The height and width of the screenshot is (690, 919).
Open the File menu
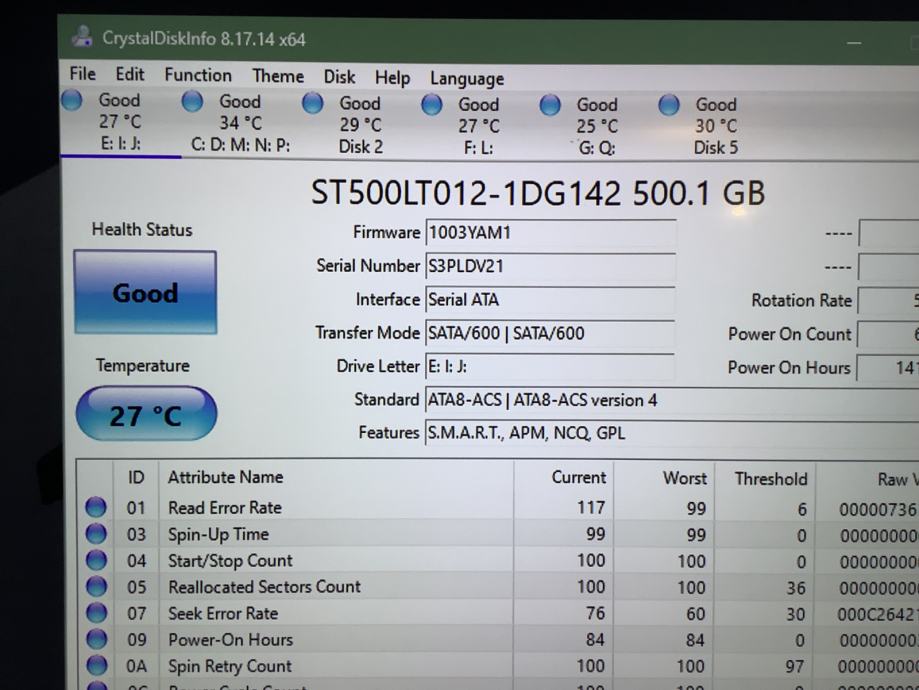(83, 74)
